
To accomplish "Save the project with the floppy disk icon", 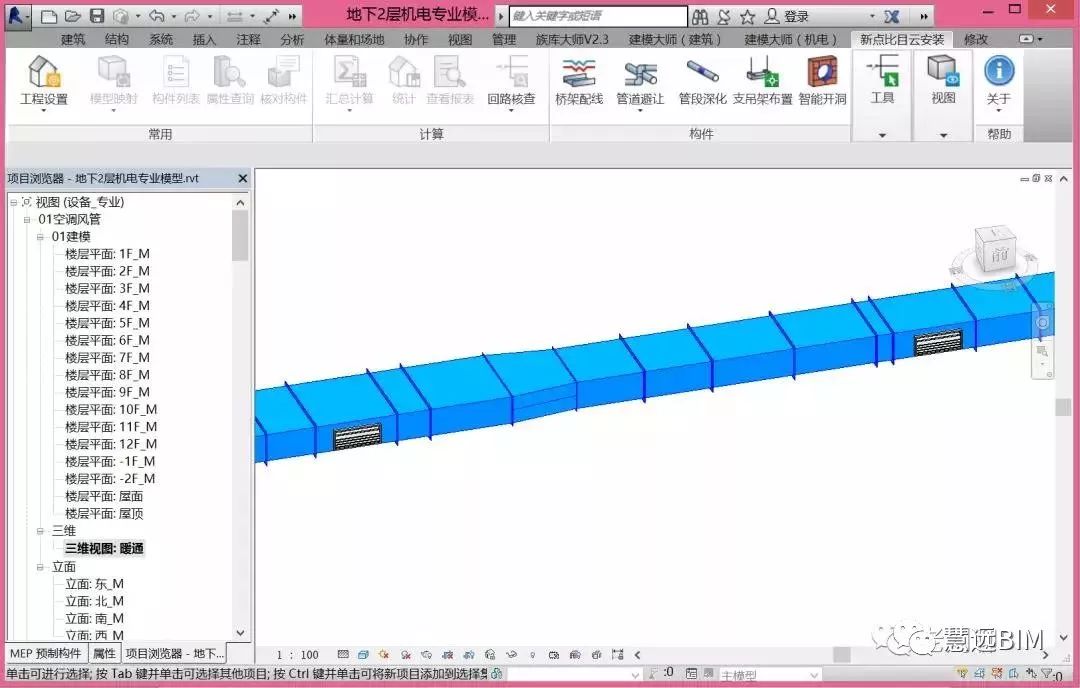I will [x=97, y=16].
